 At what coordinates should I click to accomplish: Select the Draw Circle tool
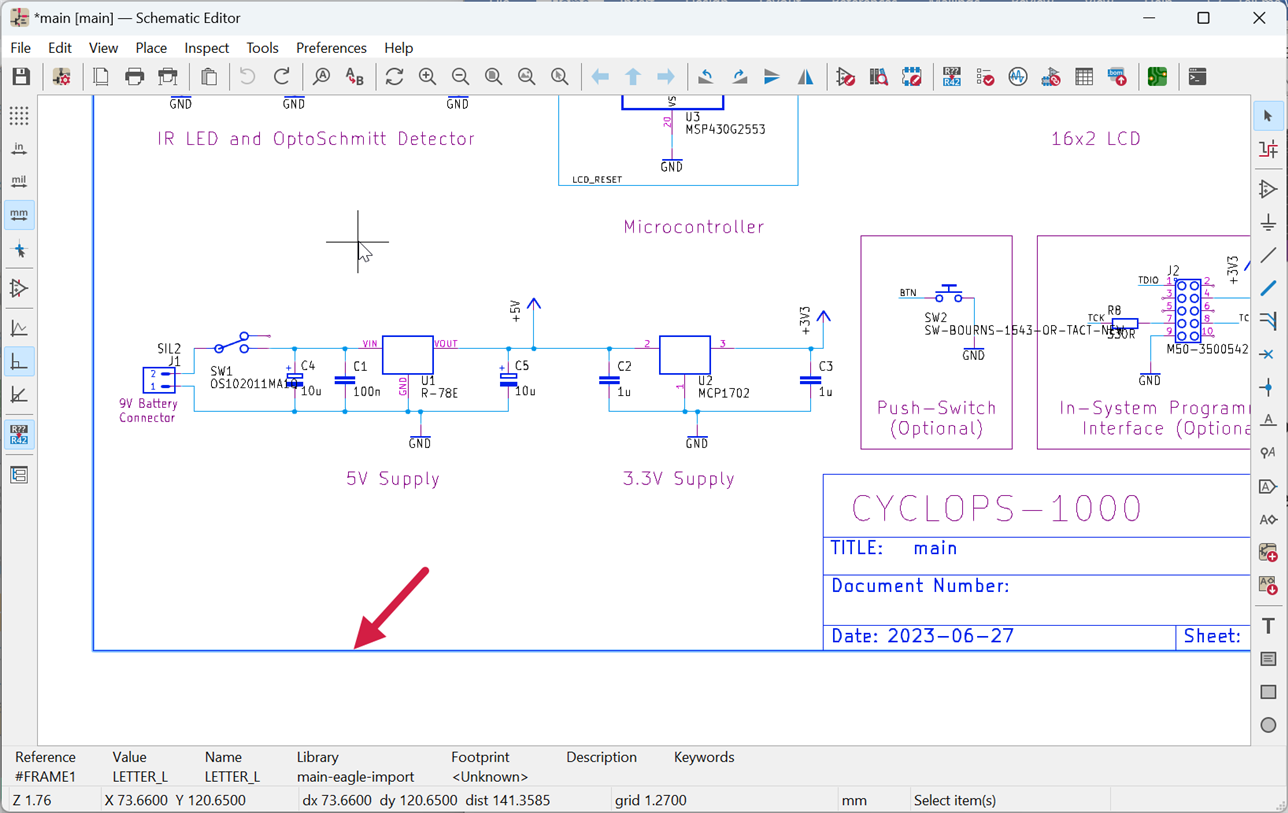1268,725
